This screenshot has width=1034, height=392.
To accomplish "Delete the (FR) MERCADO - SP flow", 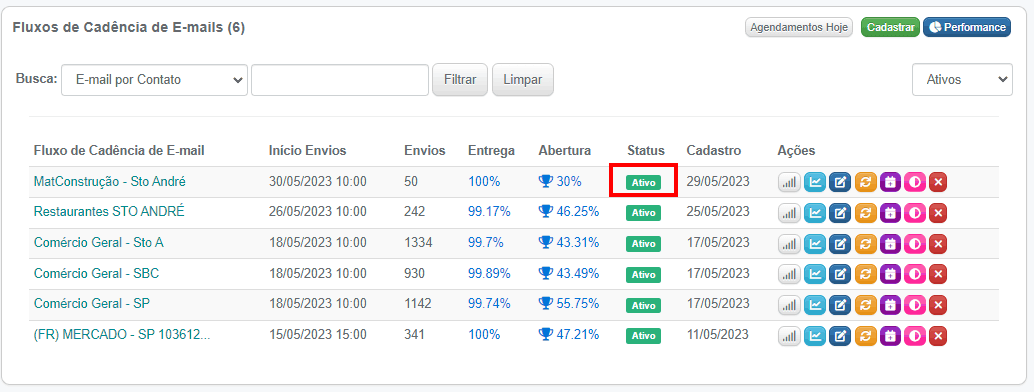I will 938,336.
